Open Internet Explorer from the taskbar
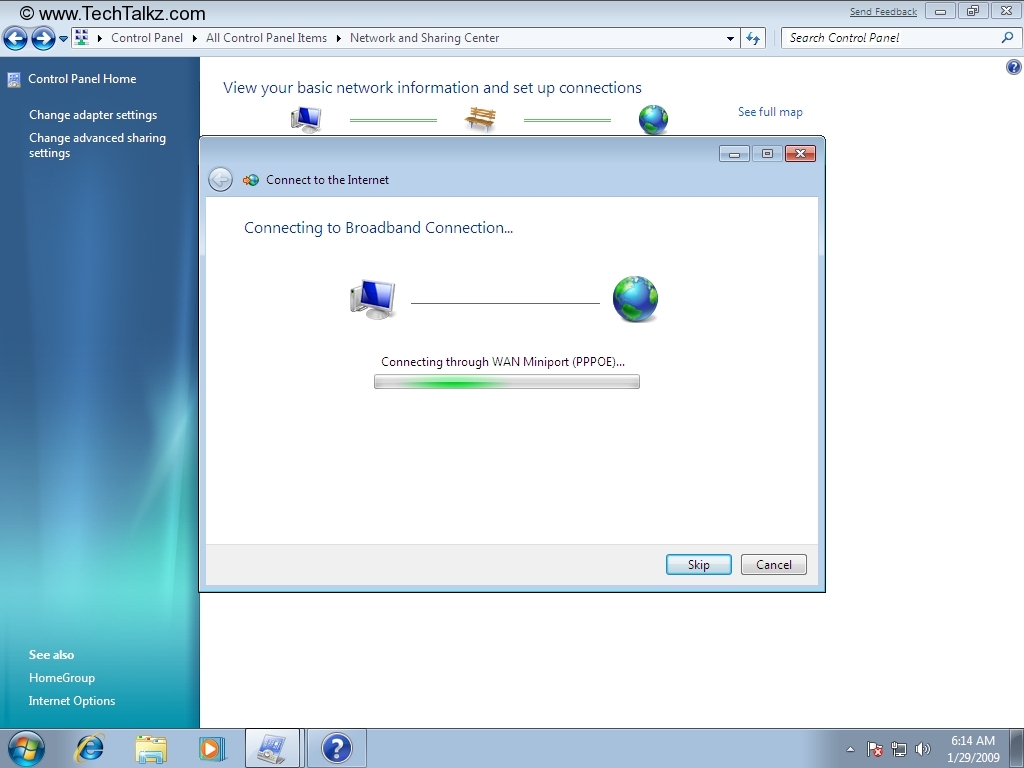This screenshot has width=1024, height=768. 90,748
